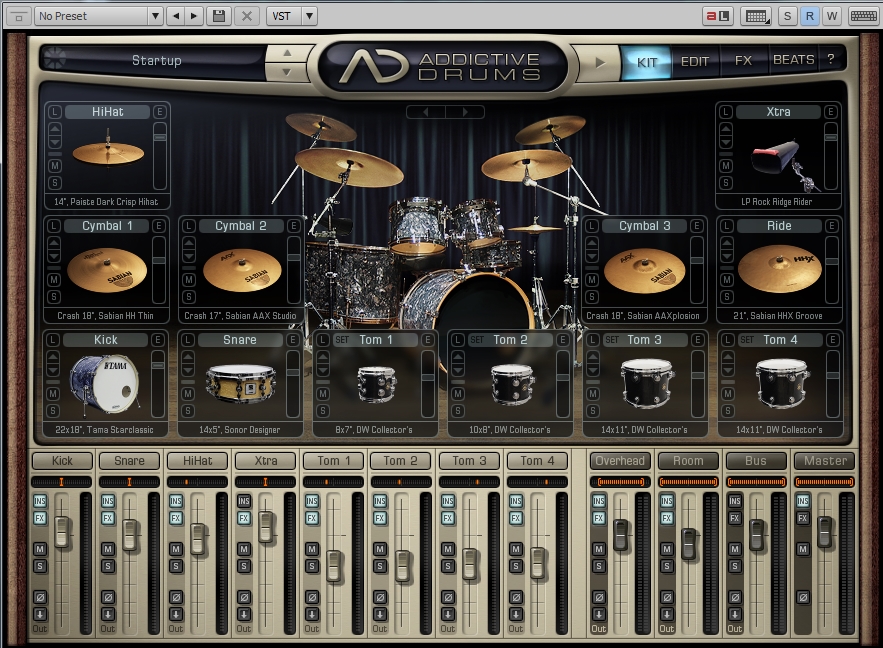
Task: Click the HiHat load (L) icon
Action: pyautogui.click(x=55, y=112)
